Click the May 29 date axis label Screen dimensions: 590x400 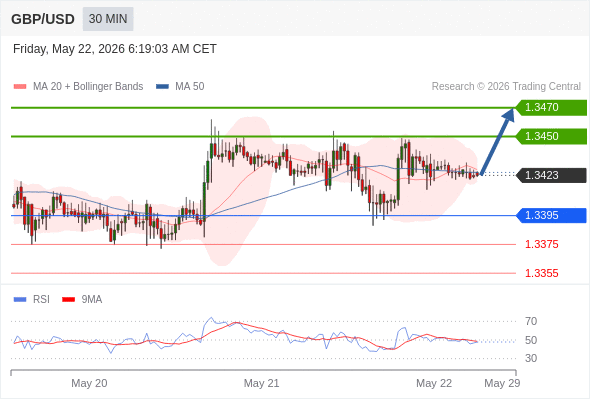pyautogui.click(x=502, y=383)
